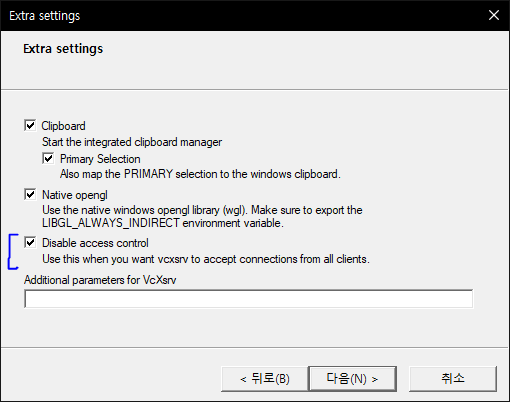Click the PRIMARY selection mapping description text
The image size is (510, 402).
[x=200, y=174]
